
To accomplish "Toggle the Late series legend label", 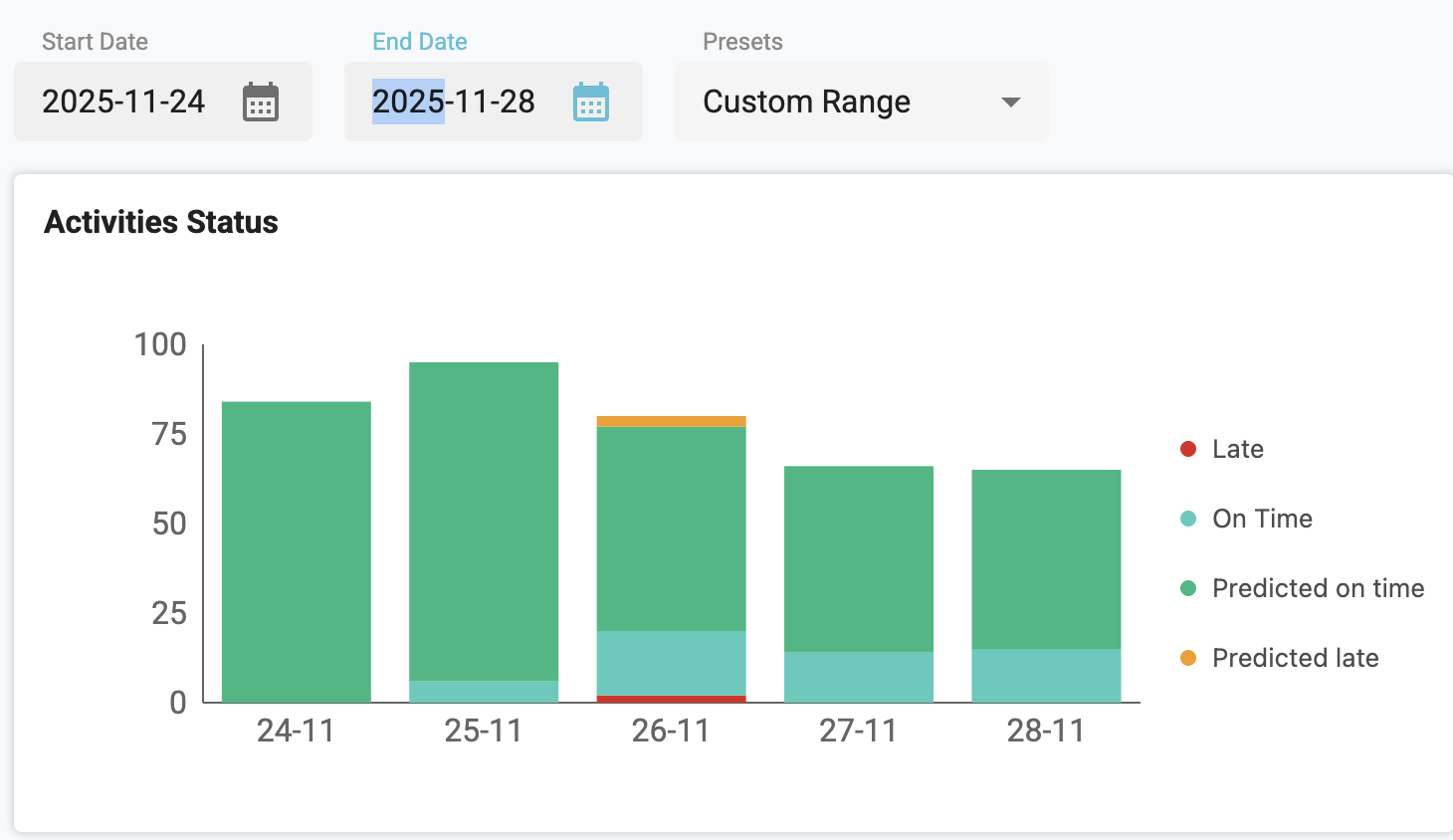I will (1237, 449).
